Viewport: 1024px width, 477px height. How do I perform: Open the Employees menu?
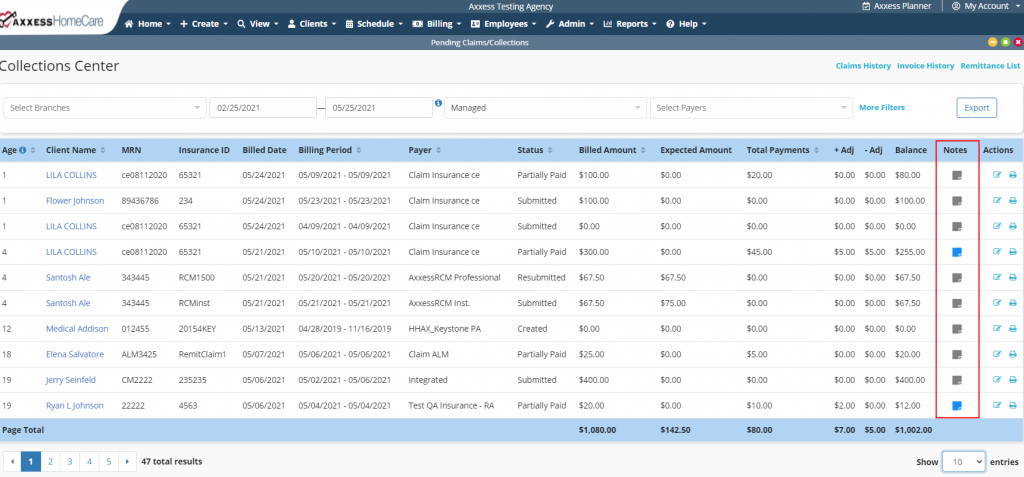[x=504, y=24]
